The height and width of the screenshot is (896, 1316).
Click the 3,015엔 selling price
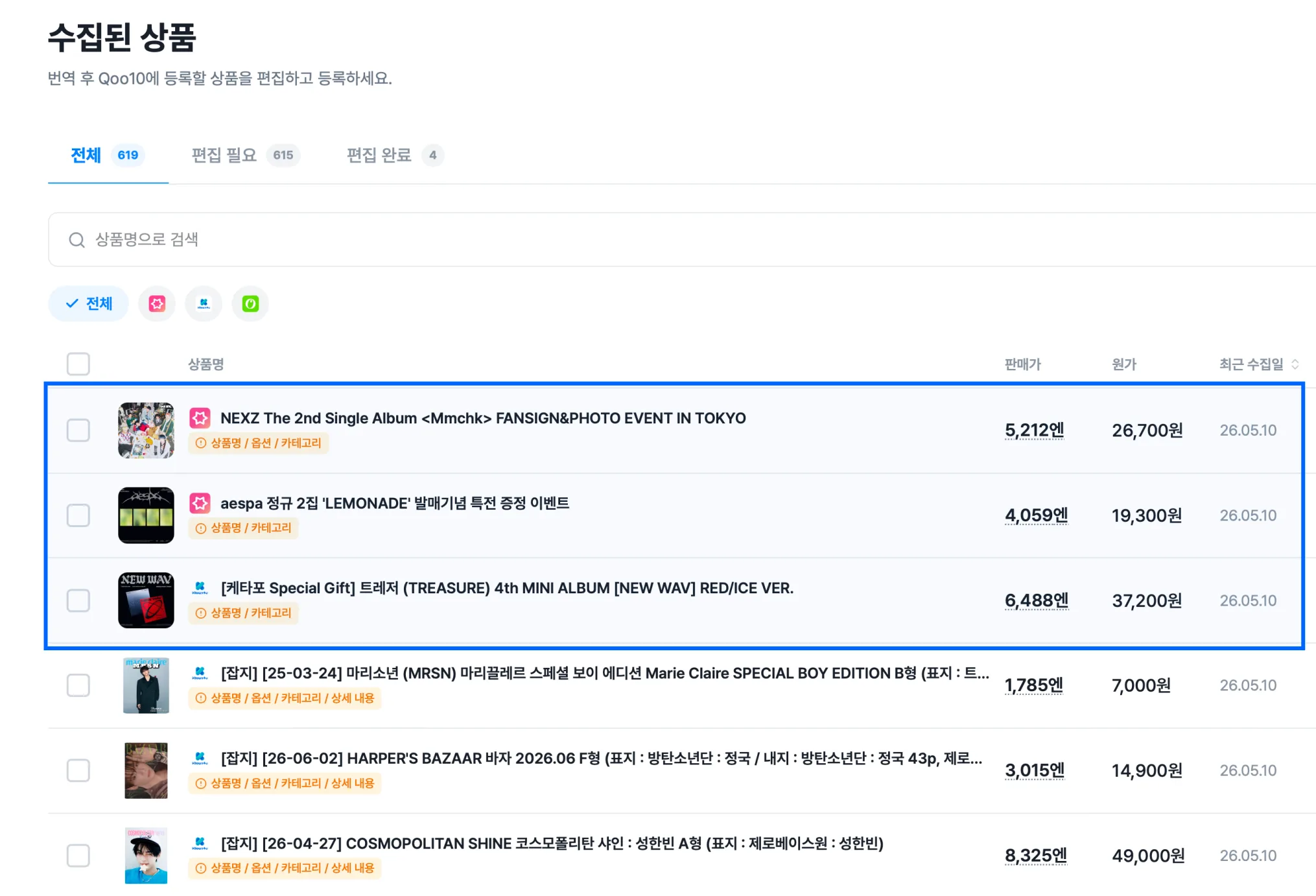coord(1035,770)
